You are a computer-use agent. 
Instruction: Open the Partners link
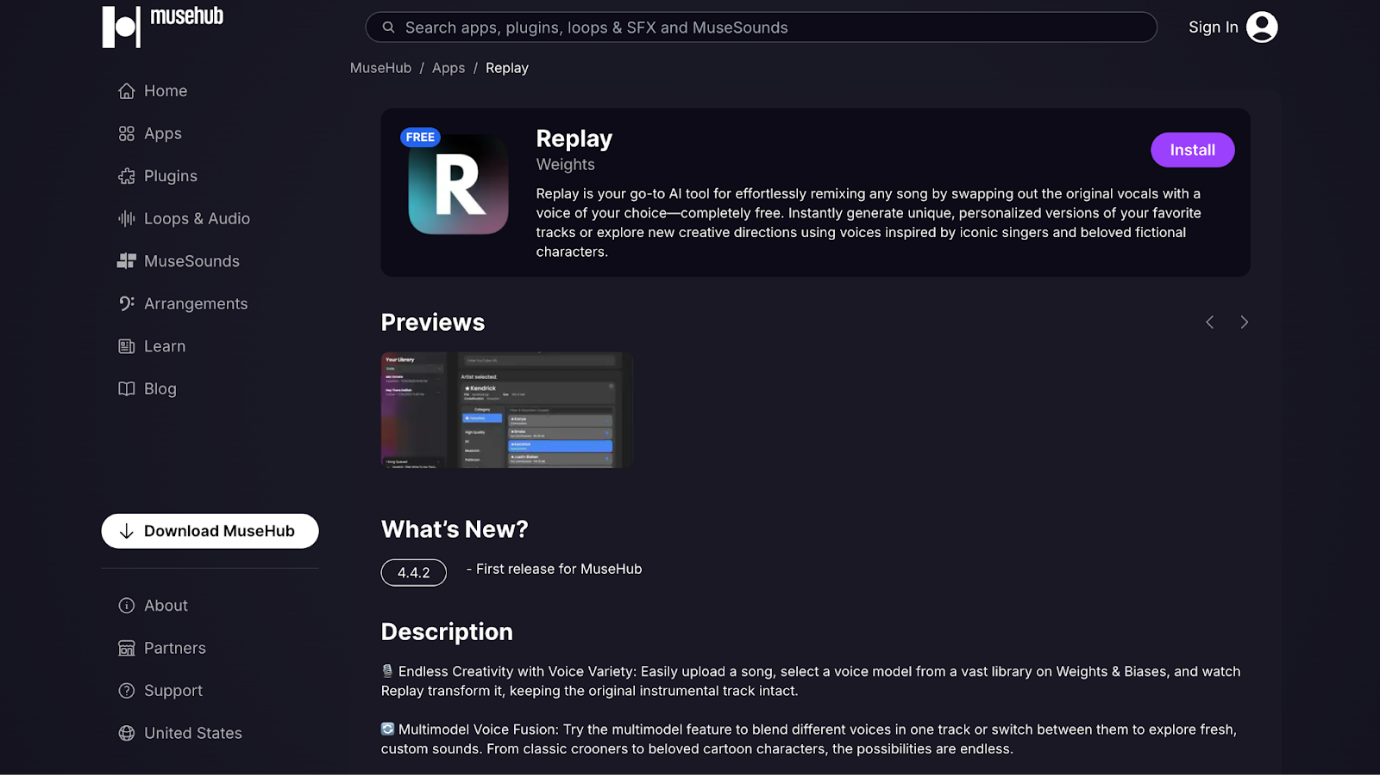(x=175, y=648)
